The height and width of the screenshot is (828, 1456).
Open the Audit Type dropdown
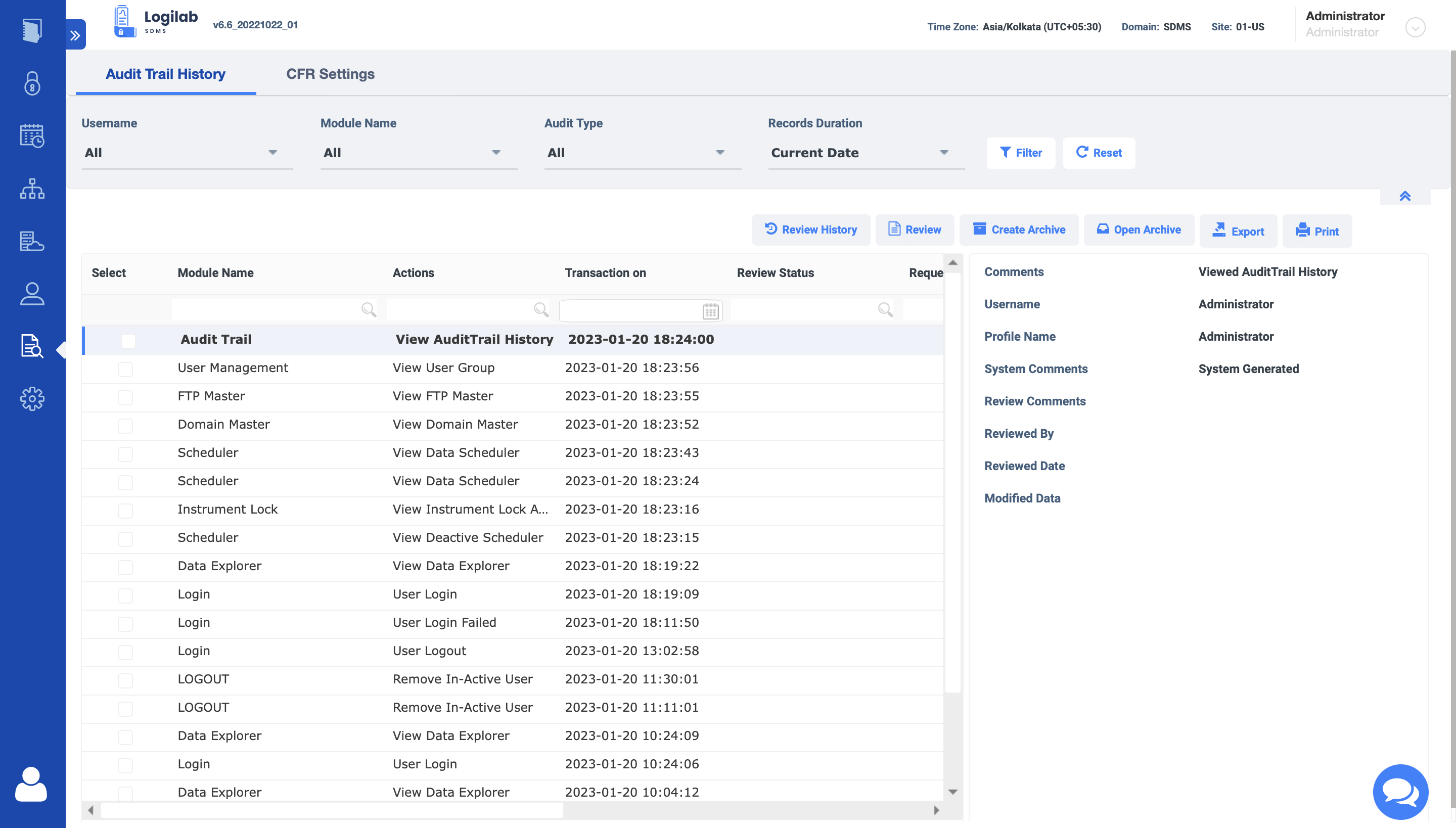642,153
